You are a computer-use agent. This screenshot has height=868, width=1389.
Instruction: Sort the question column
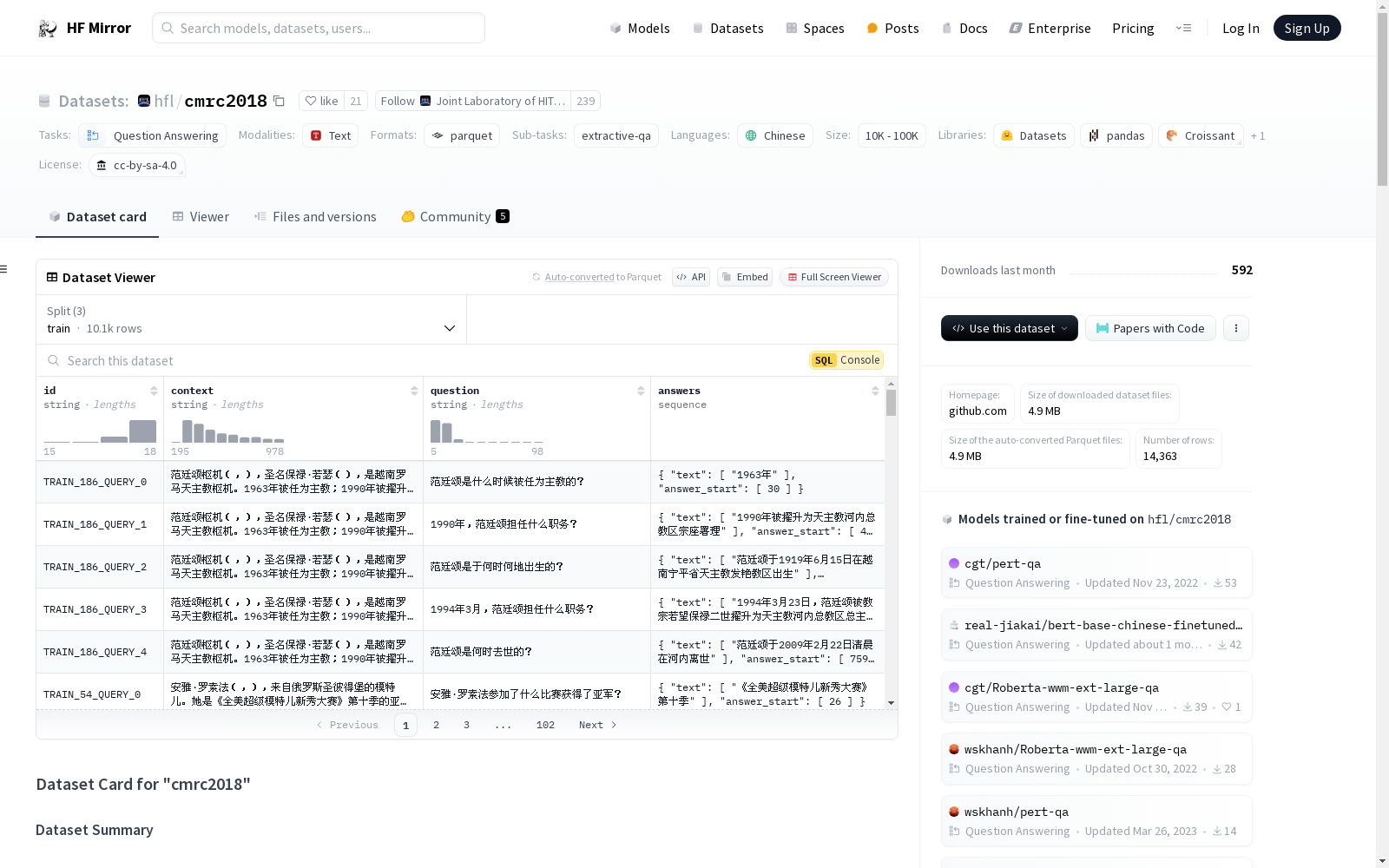click(641, 391)
